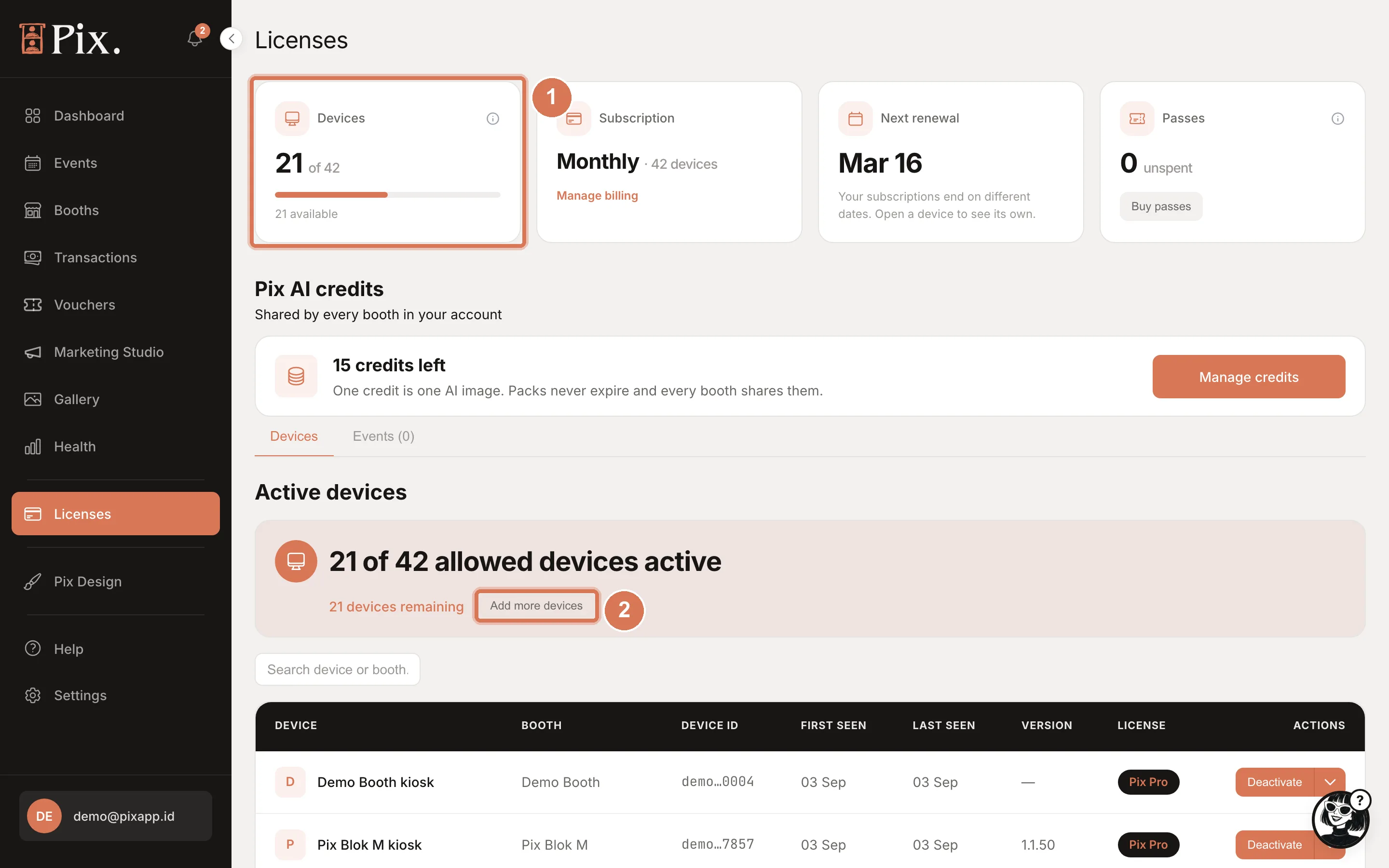Open the demo@pixapp.id account menu
This screenshot has height=868, width=1389.
pos(115,816)
